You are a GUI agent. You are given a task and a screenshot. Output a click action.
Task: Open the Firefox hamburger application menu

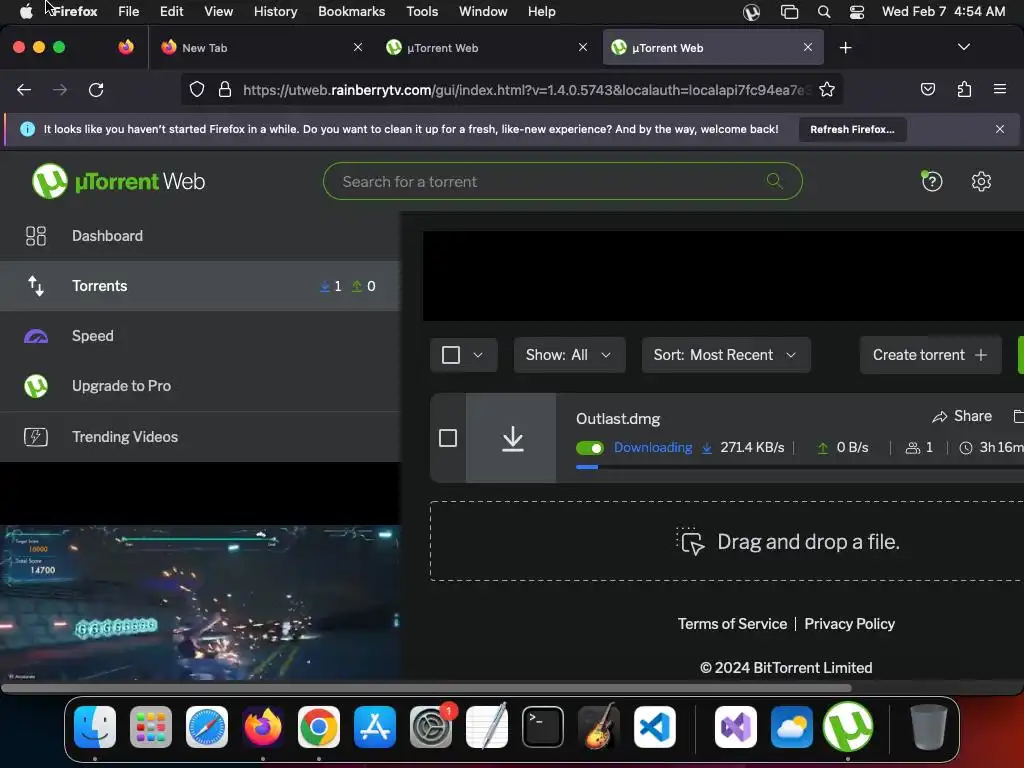[999, 89]
